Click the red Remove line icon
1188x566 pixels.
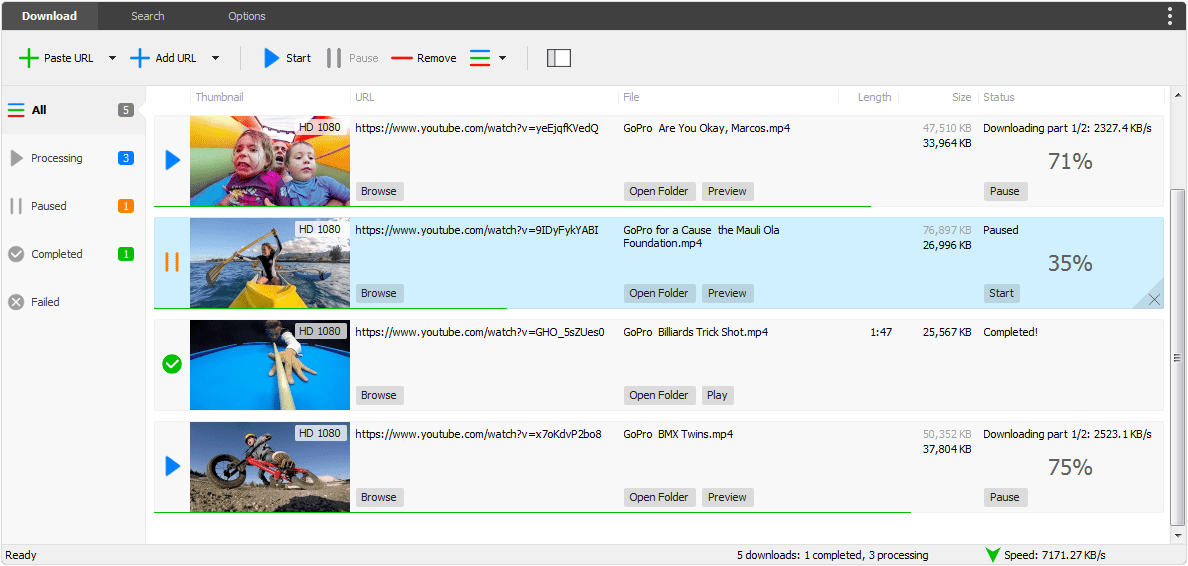pyautogui.click(x=402, y=58)
